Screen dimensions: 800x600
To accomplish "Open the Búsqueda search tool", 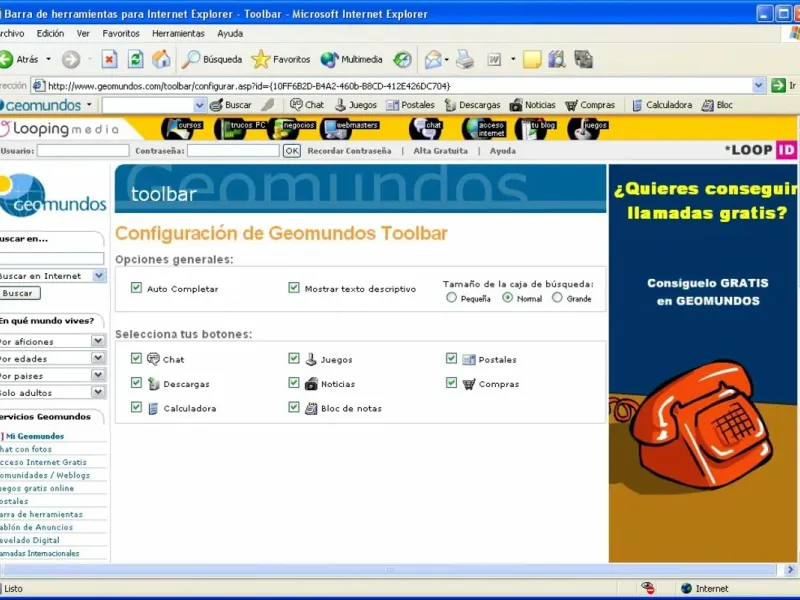I will click(x=212, y=60).
